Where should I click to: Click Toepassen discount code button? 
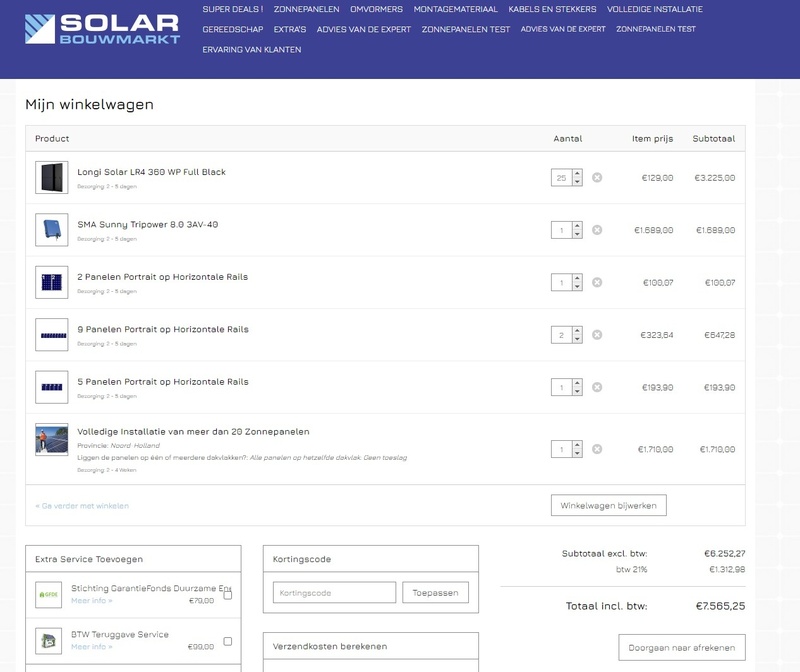tap(435, 592)
